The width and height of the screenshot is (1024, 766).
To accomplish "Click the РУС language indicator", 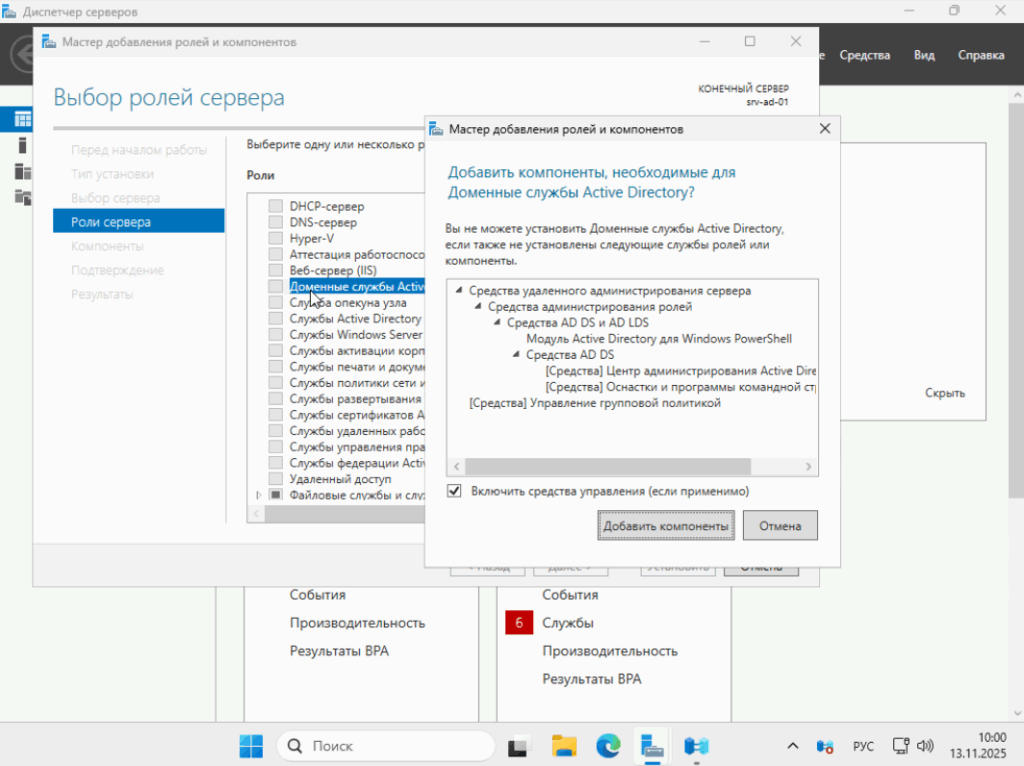I will click(x=863, y=746).
